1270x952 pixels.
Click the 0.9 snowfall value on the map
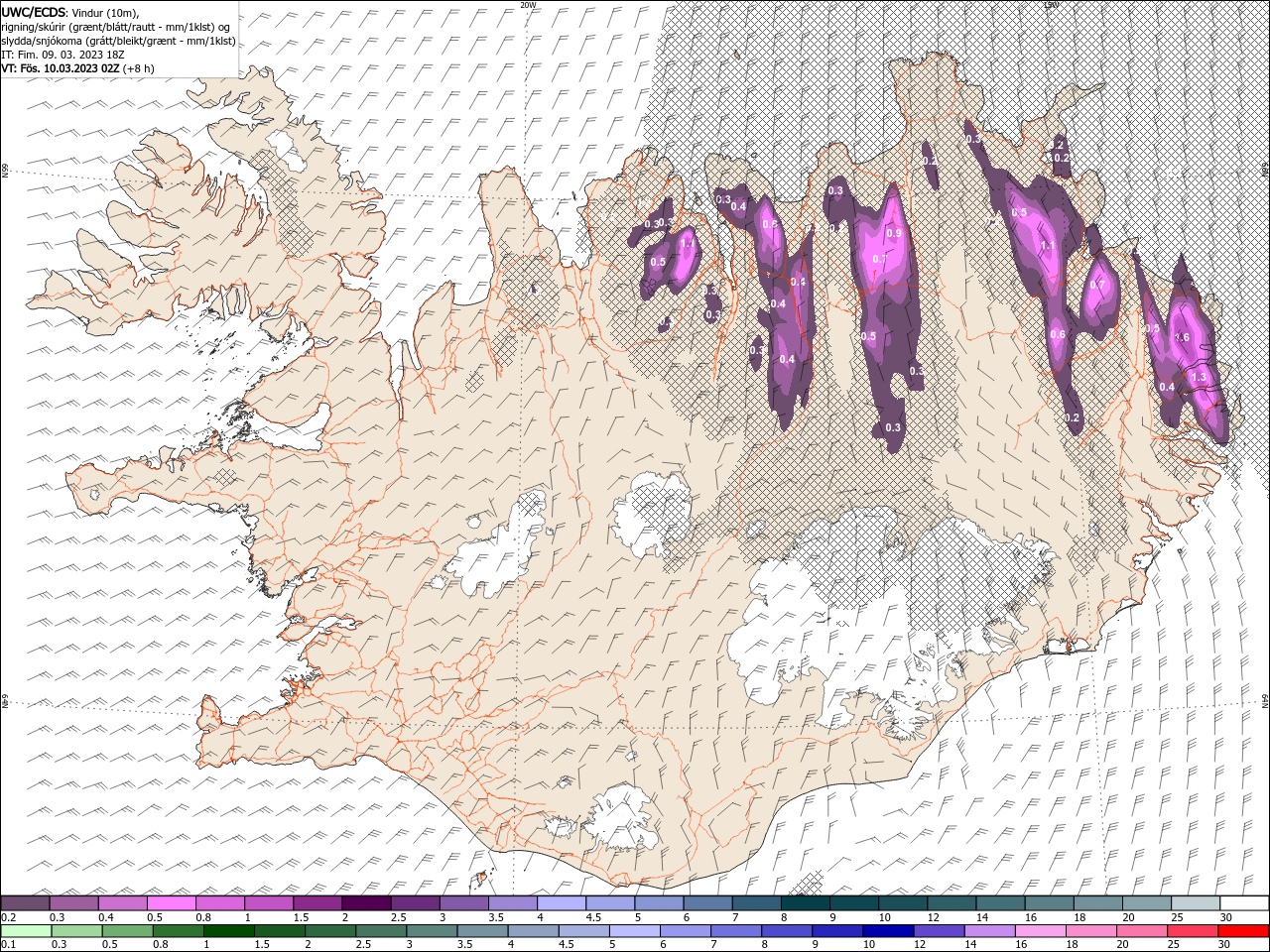[893, 233]
